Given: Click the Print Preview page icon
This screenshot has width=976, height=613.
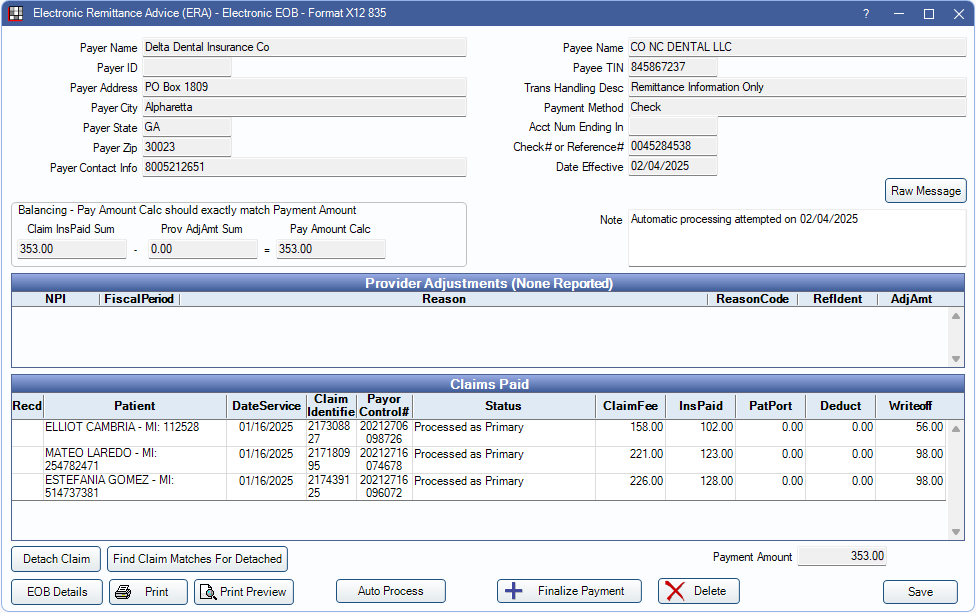Looking at the screenshot, I should coord(207,592).
